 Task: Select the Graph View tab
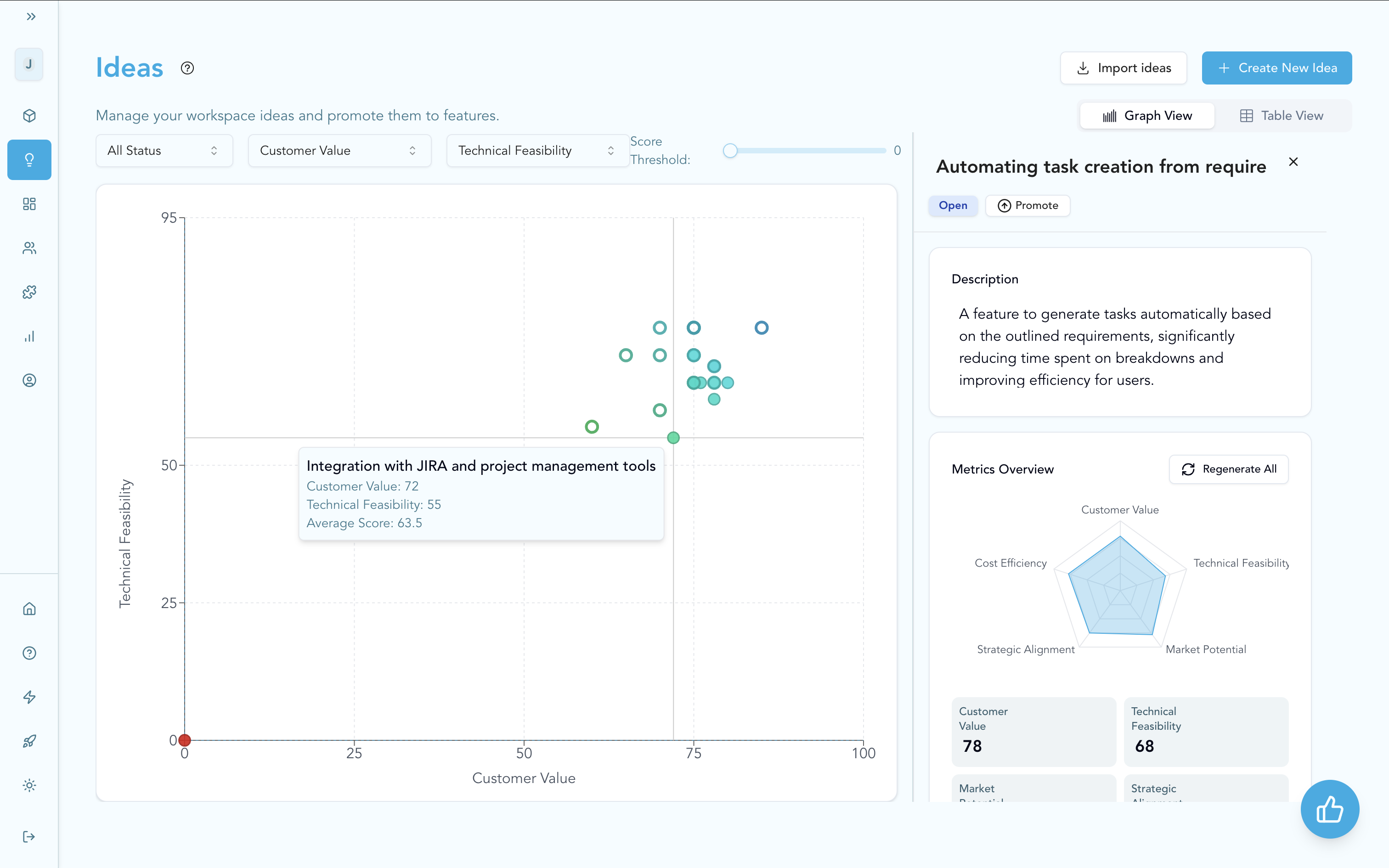point(1147,116)
